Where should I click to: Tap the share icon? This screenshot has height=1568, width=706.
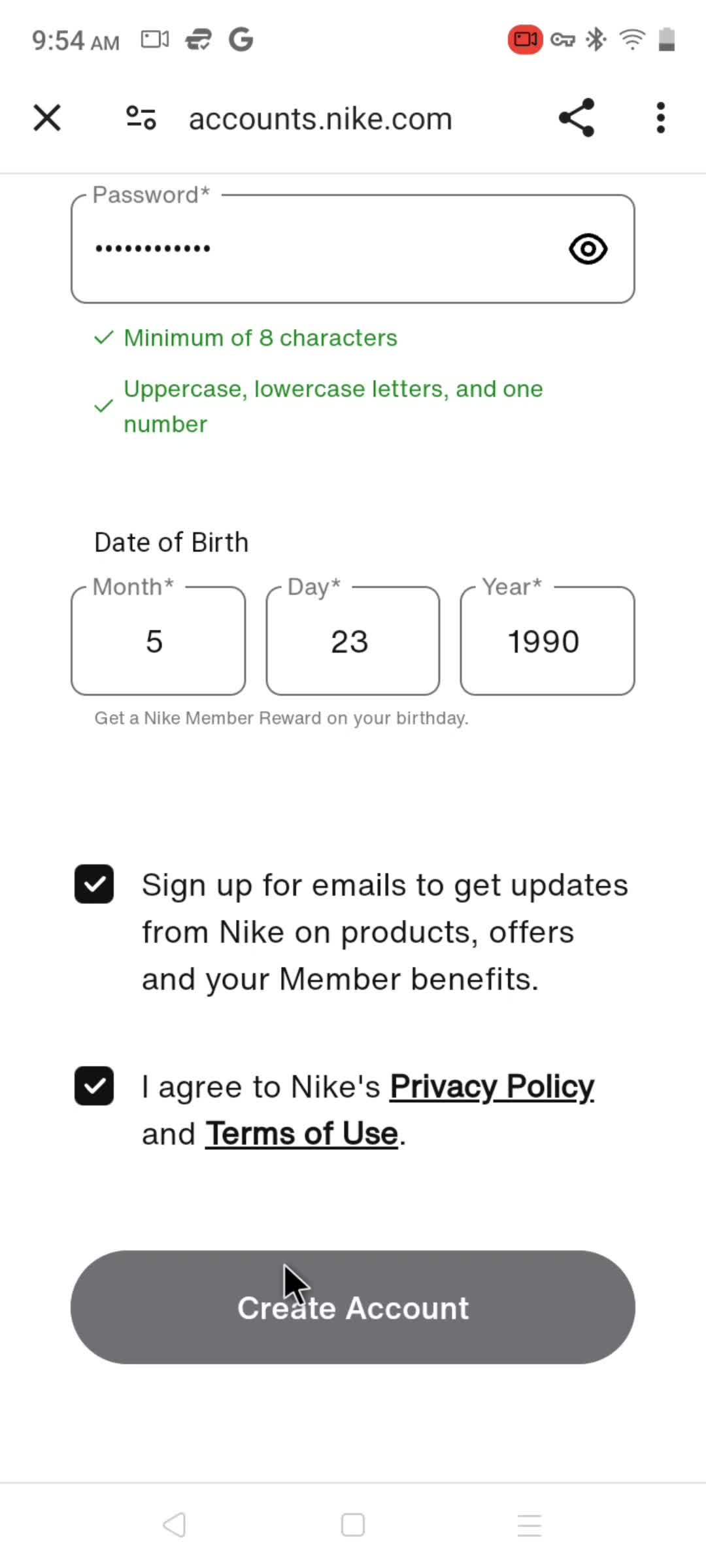(577, 118)
